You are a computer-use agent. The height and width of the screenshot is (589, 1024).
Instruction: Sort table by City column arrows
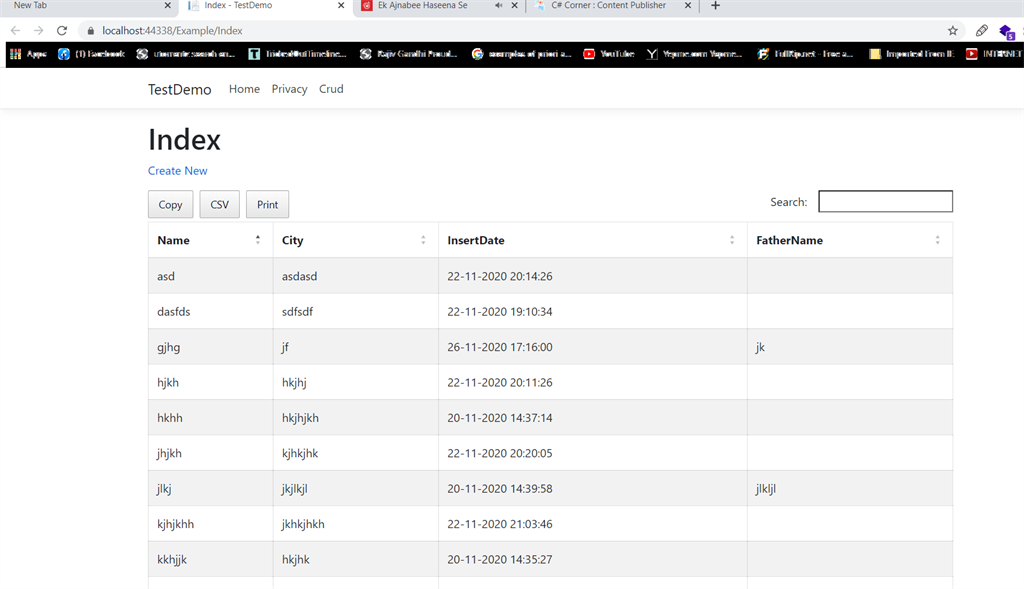423,240
